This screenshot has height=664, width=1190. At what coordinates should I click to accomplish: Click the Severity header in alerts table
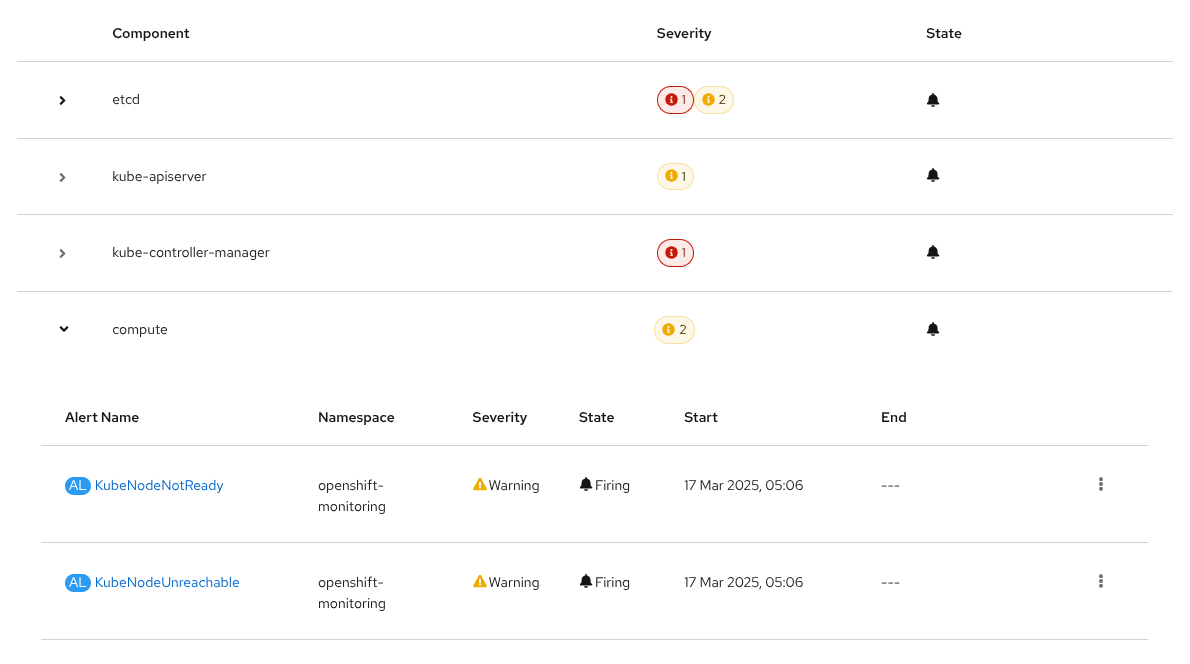pyautogui.click(x=499, y=417)
